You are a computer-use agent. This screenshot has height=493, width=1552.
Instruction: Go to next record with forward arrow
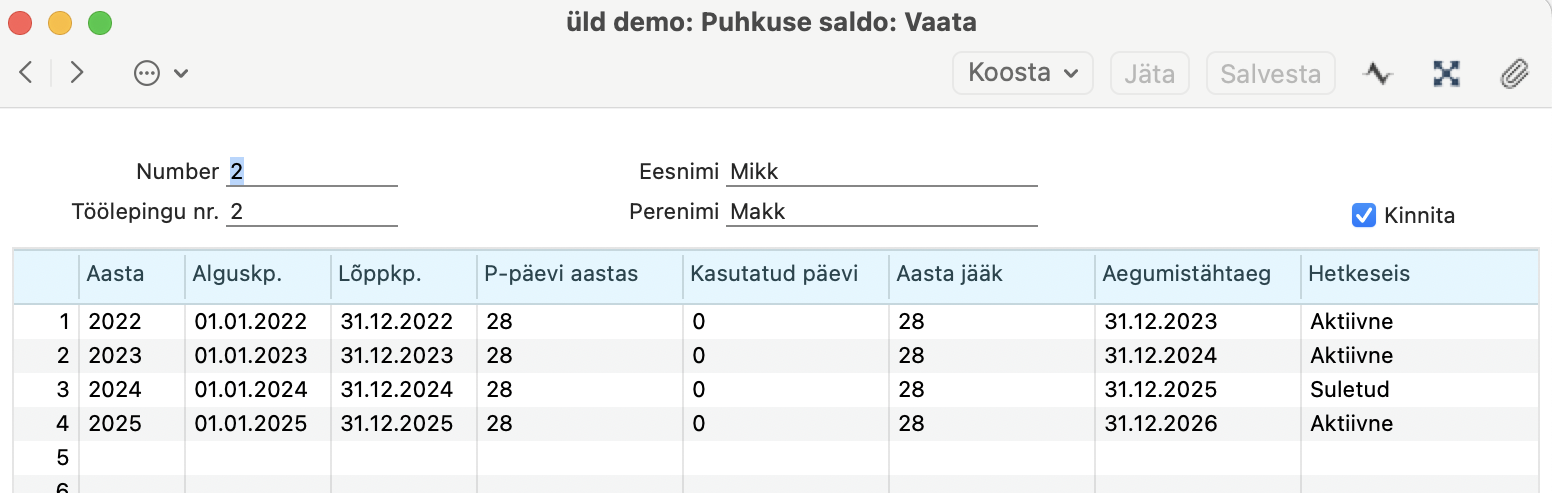76,72
